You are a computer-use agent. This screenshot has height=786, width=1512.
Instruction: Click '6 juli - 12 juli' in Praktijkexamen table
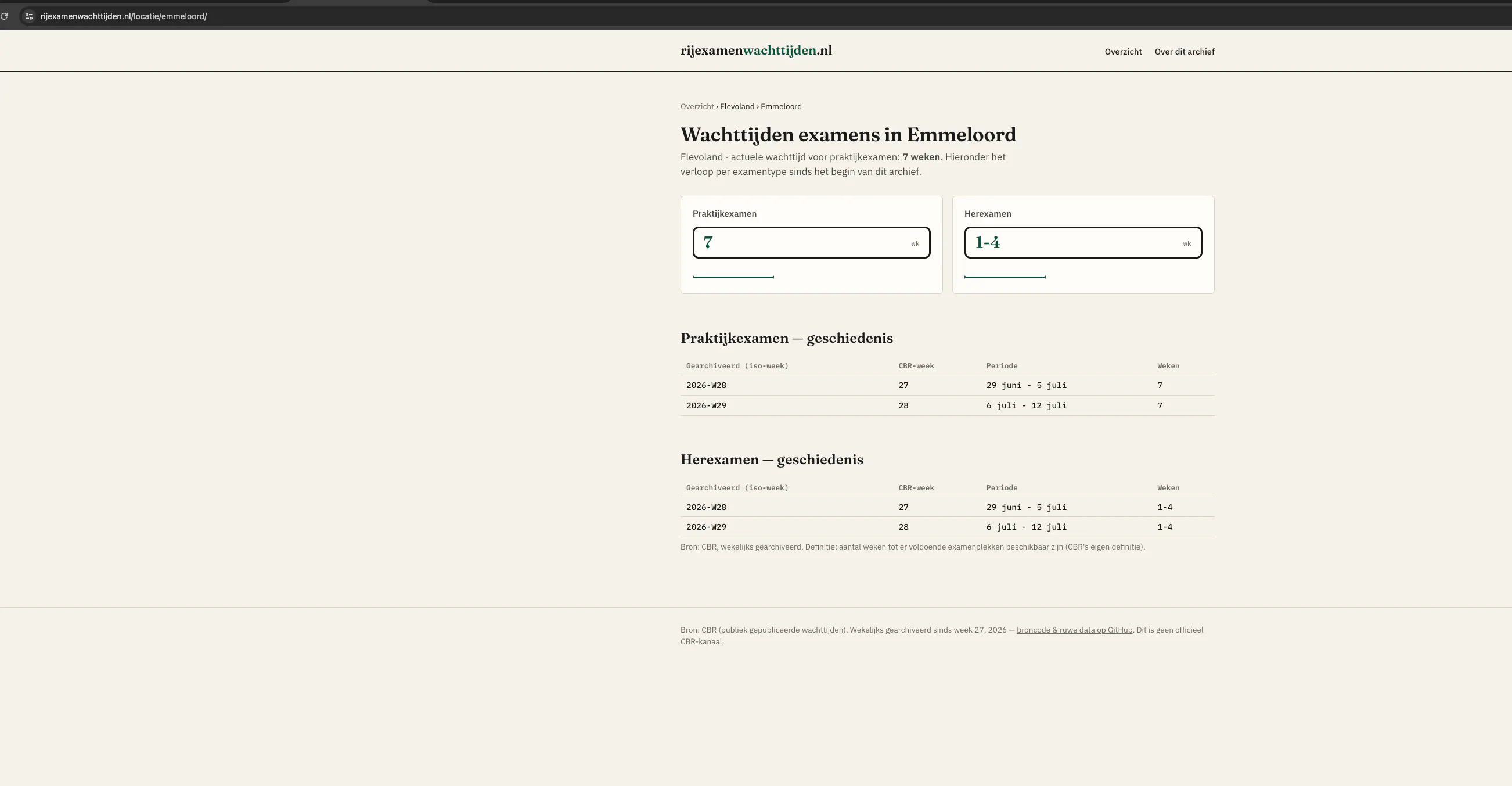[1027, 405]
